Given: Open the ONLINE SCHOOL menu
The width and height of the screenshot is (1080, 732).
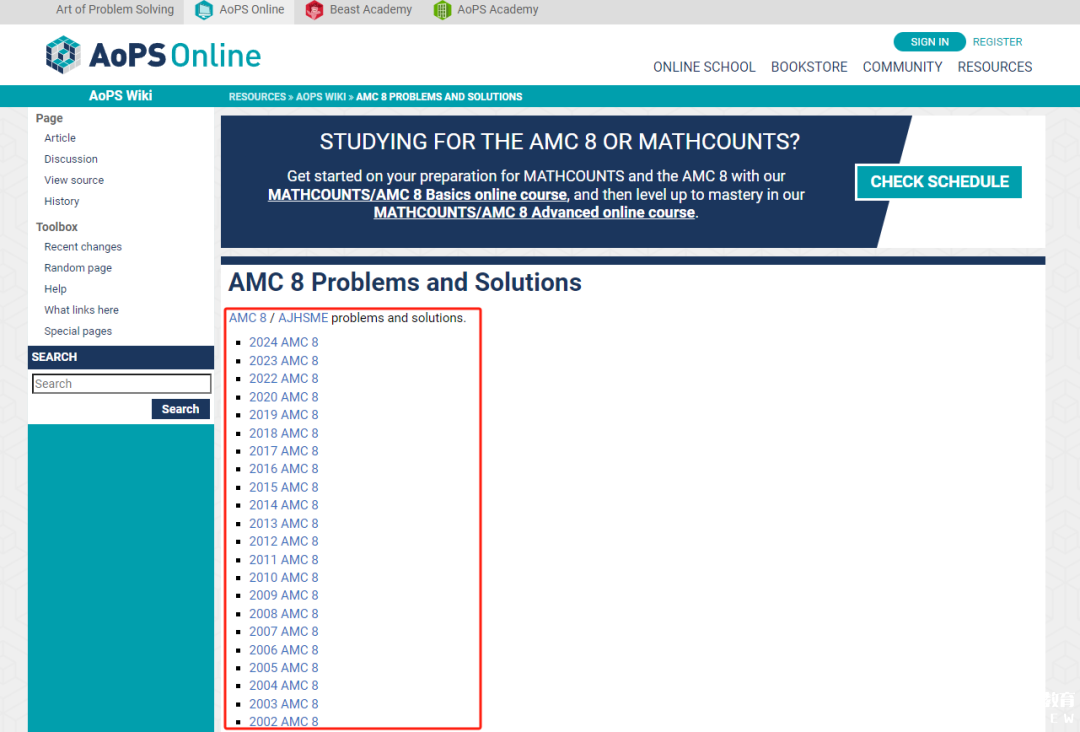Looking at the screenshot, I should [704, 67].
